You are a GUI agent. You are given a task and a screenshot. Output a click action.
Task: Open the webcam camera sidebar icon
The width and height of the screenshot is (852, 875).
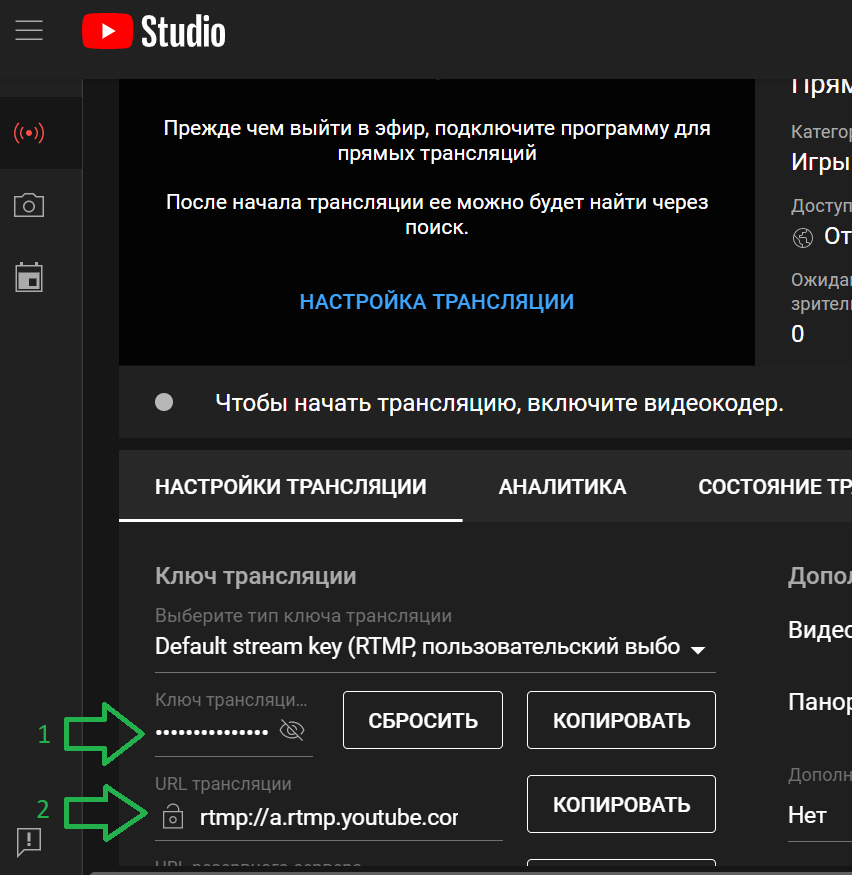(29, 205)
